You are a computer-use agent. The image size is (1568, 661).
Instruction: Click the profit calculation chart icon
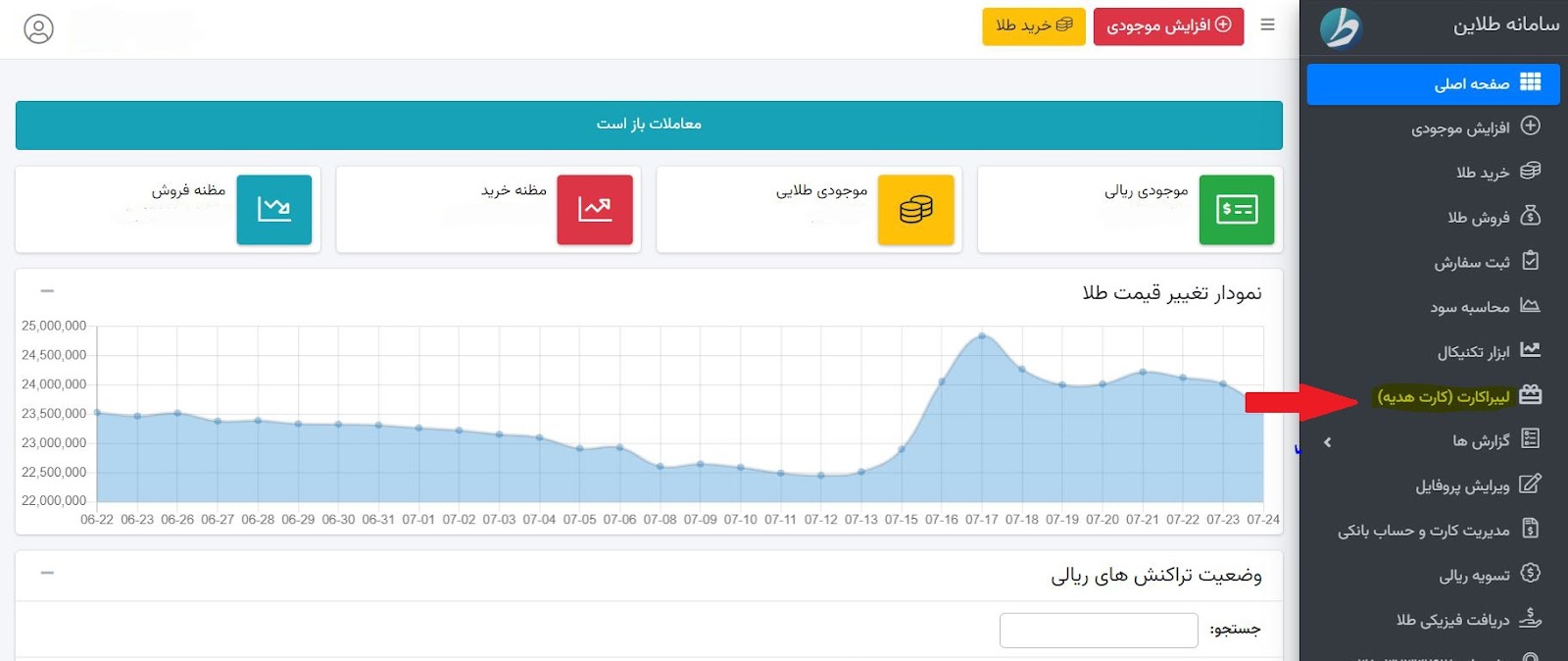click(x=1530, y=306)
